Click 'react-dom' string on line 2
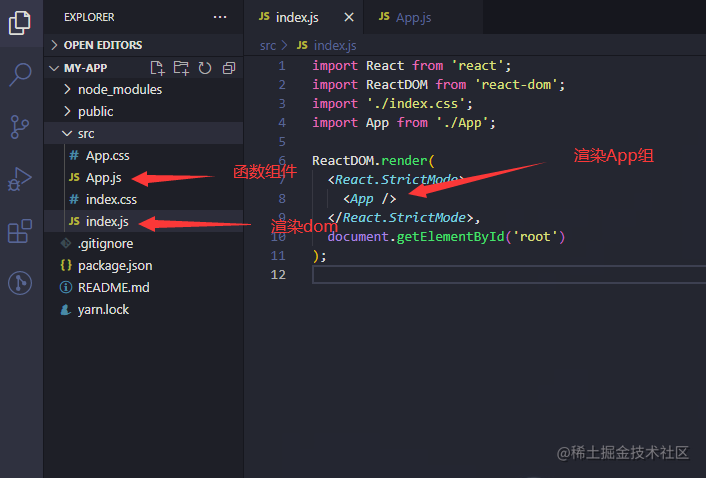The width and height of the screenshot is (706, 478). [516, 85]
